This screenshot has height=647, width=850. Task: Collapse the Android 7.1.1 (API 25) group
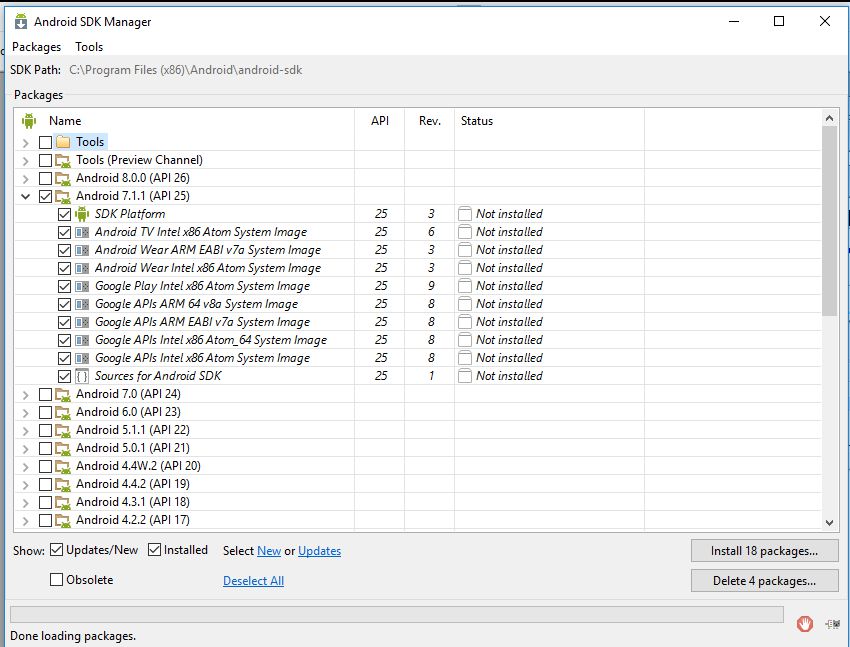pyautogui.click(x=25, y=196)
